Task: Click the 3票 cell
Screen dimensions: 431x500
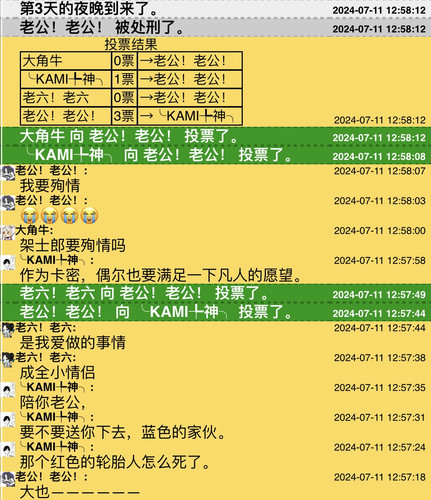Action: click(x=124, y=116)
